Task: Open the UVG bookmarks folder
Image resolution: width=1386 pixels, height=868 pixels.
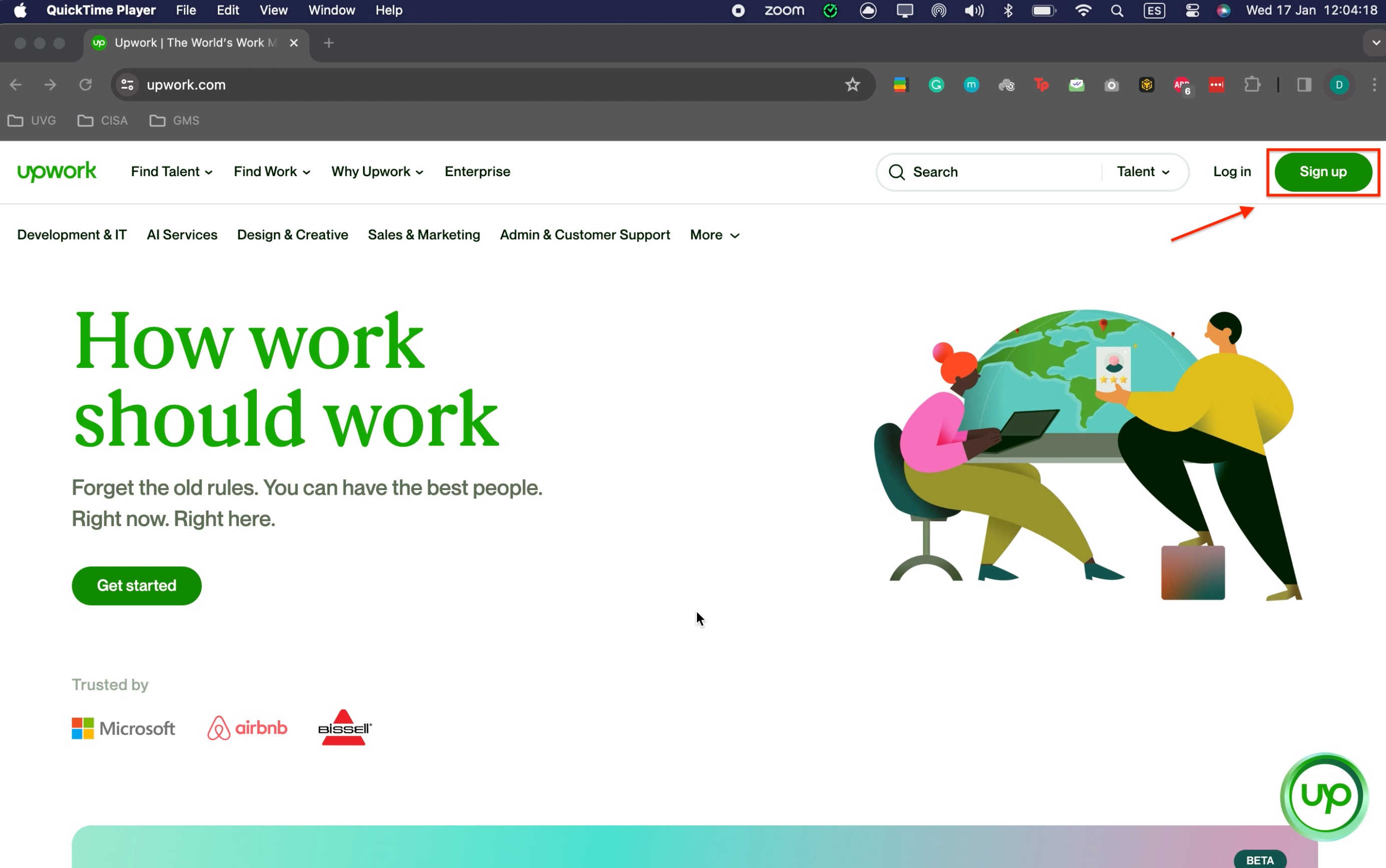Action: (x=32, y=121)
